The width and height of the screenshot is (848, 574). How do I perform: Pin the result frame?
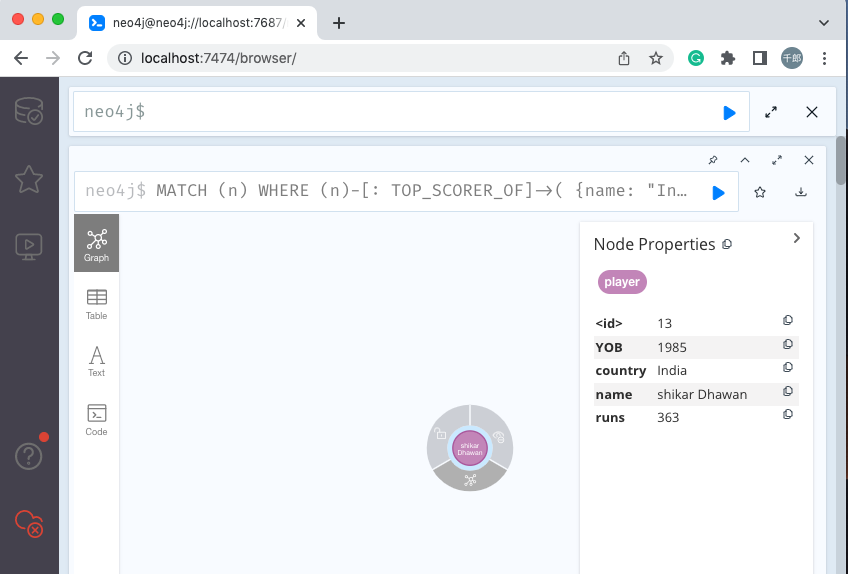point(713,160)
